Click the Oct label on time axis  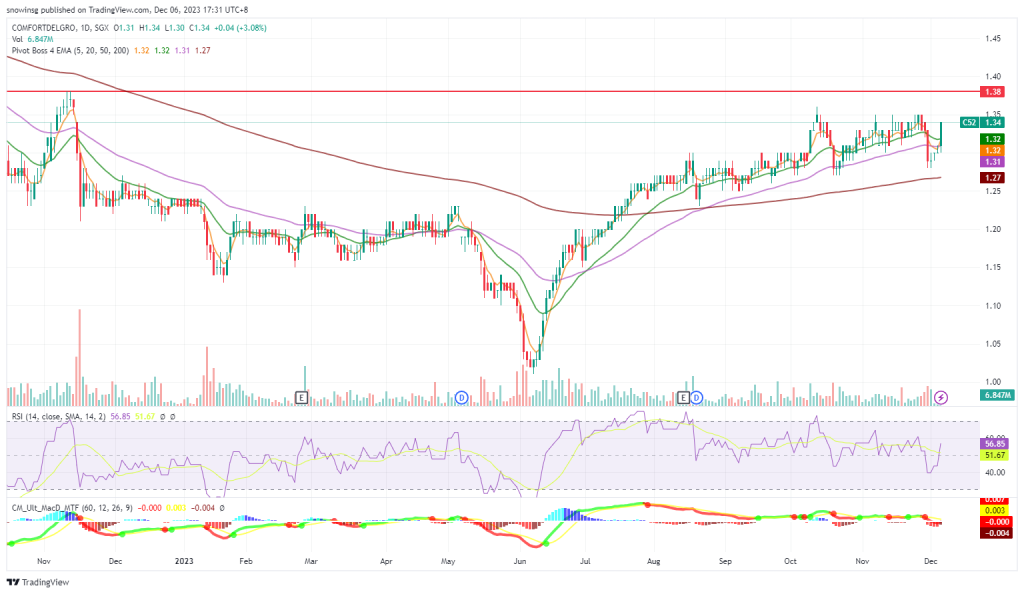tap(790, 561)
